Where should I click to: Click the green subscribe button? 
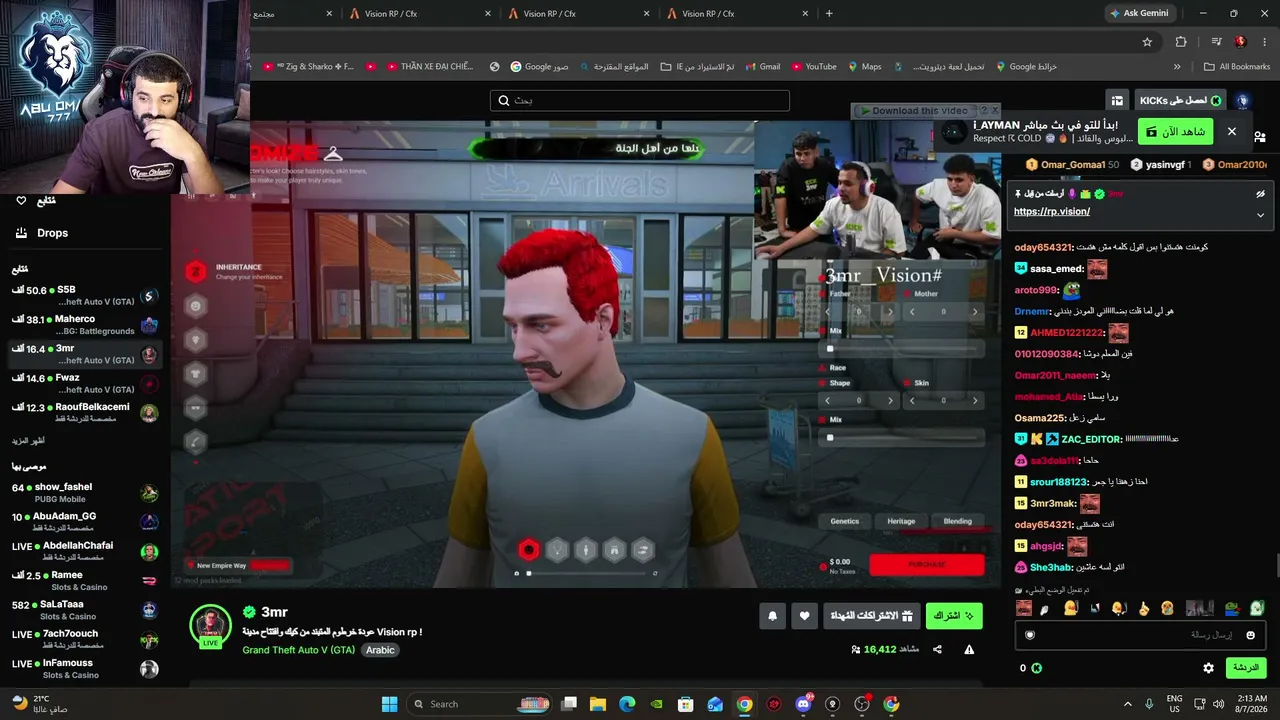click(x=954, y=616)
